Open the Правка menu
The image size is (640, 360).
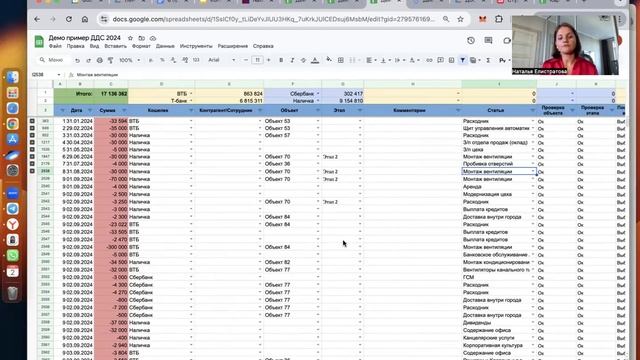pyautogui.click(x=76, y=46)
